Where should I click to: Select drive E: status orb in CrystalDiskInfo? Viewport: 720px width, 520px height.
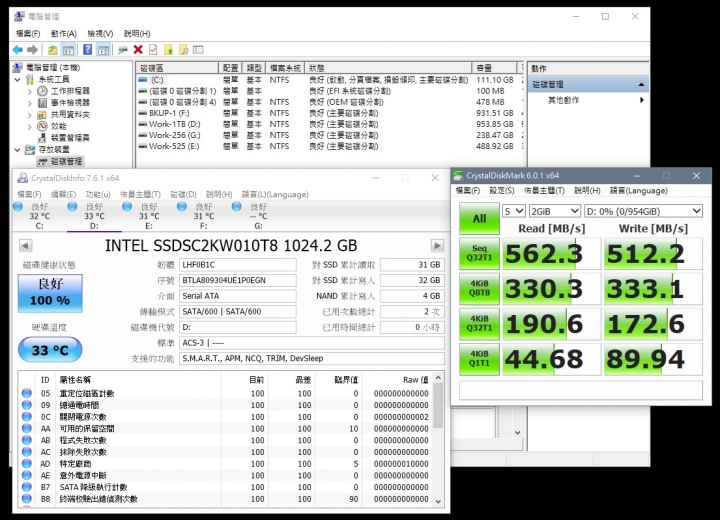[x=127, y=207]
